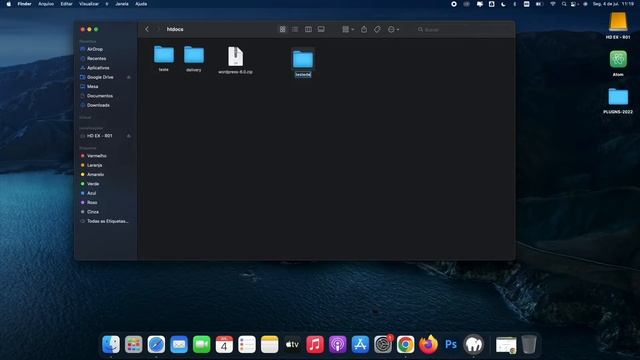
Task: Eject HD EX - R01 from the sidebar
Action: click(x=129, y=136)
